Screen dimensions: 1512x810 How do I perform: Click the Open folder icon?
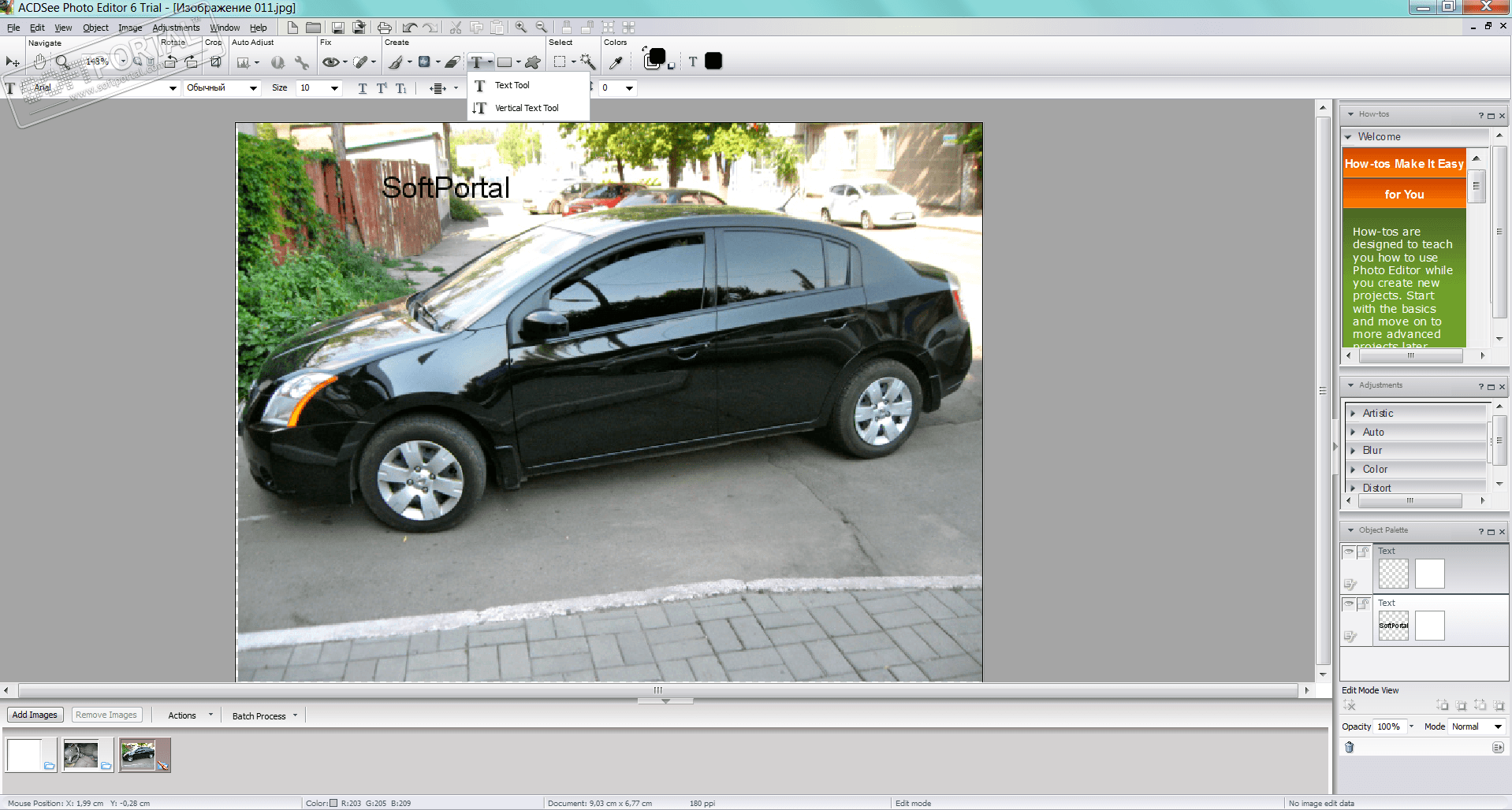[x=313, y=28]
